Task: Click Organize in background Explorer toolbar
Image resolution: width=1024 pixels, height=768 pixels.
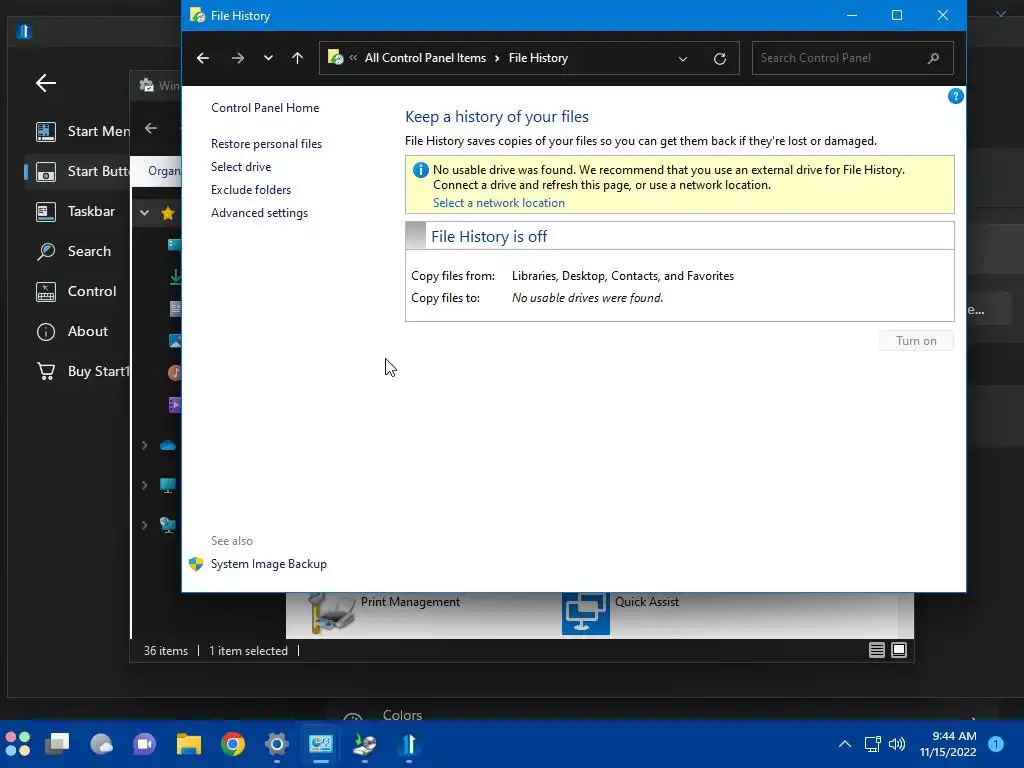Action: (164, 171)
